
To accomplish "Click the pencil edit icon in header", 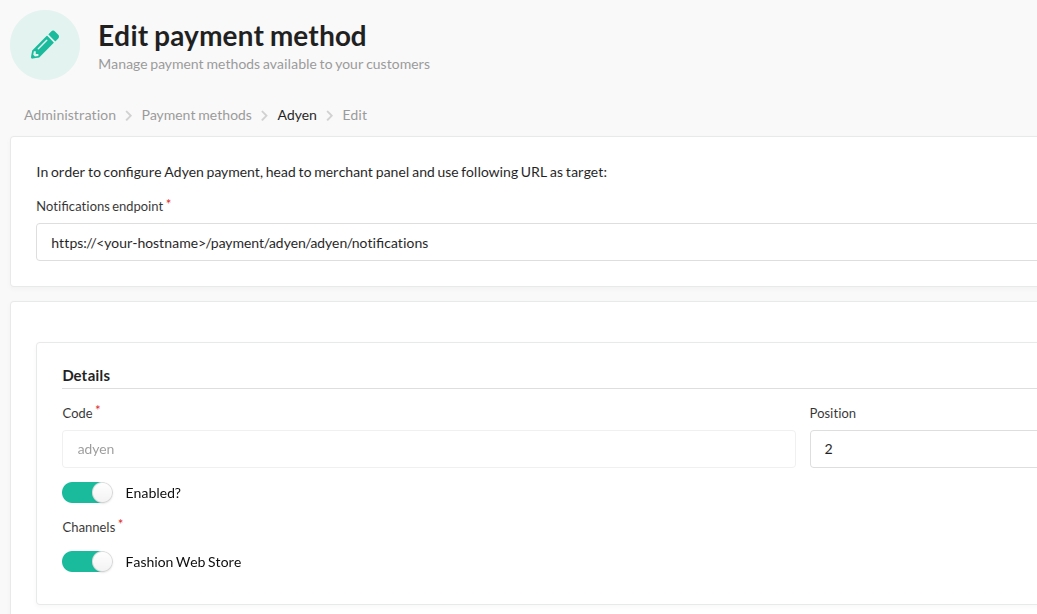I will pyautogui.click(x=45, y=45).
